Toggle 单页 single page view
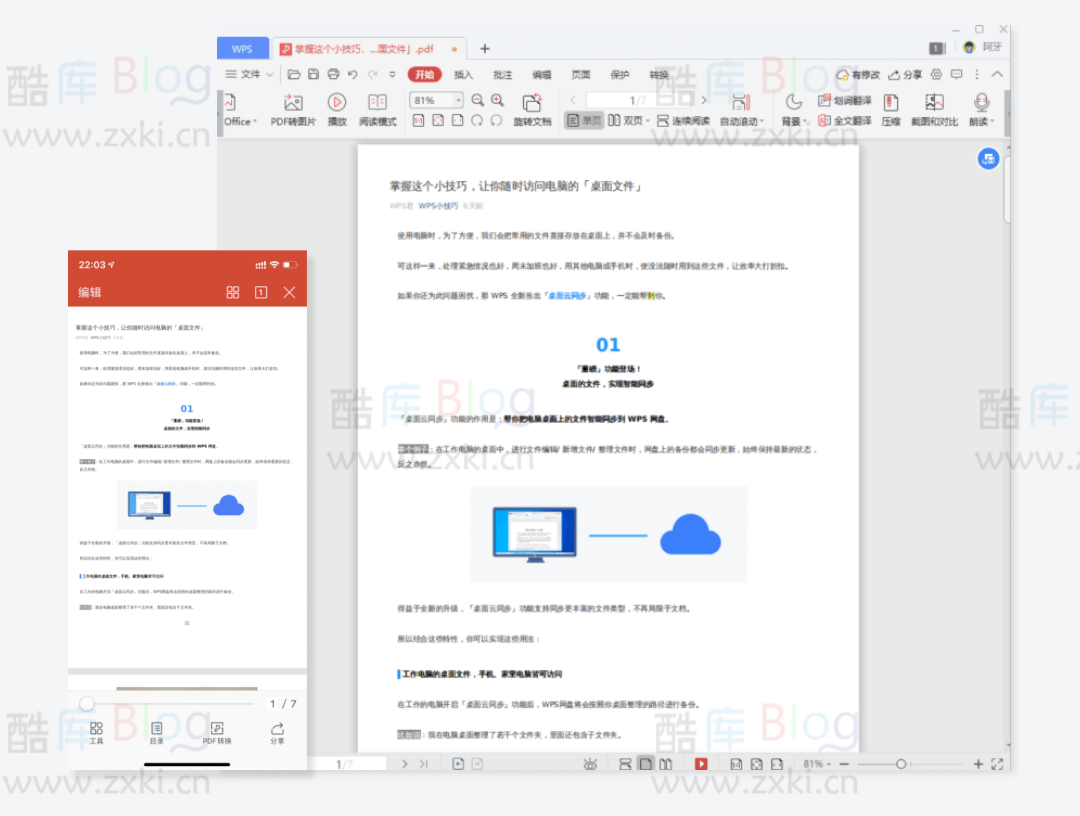The height and width of the screenshot is (816, 1080). pos(584,121)
